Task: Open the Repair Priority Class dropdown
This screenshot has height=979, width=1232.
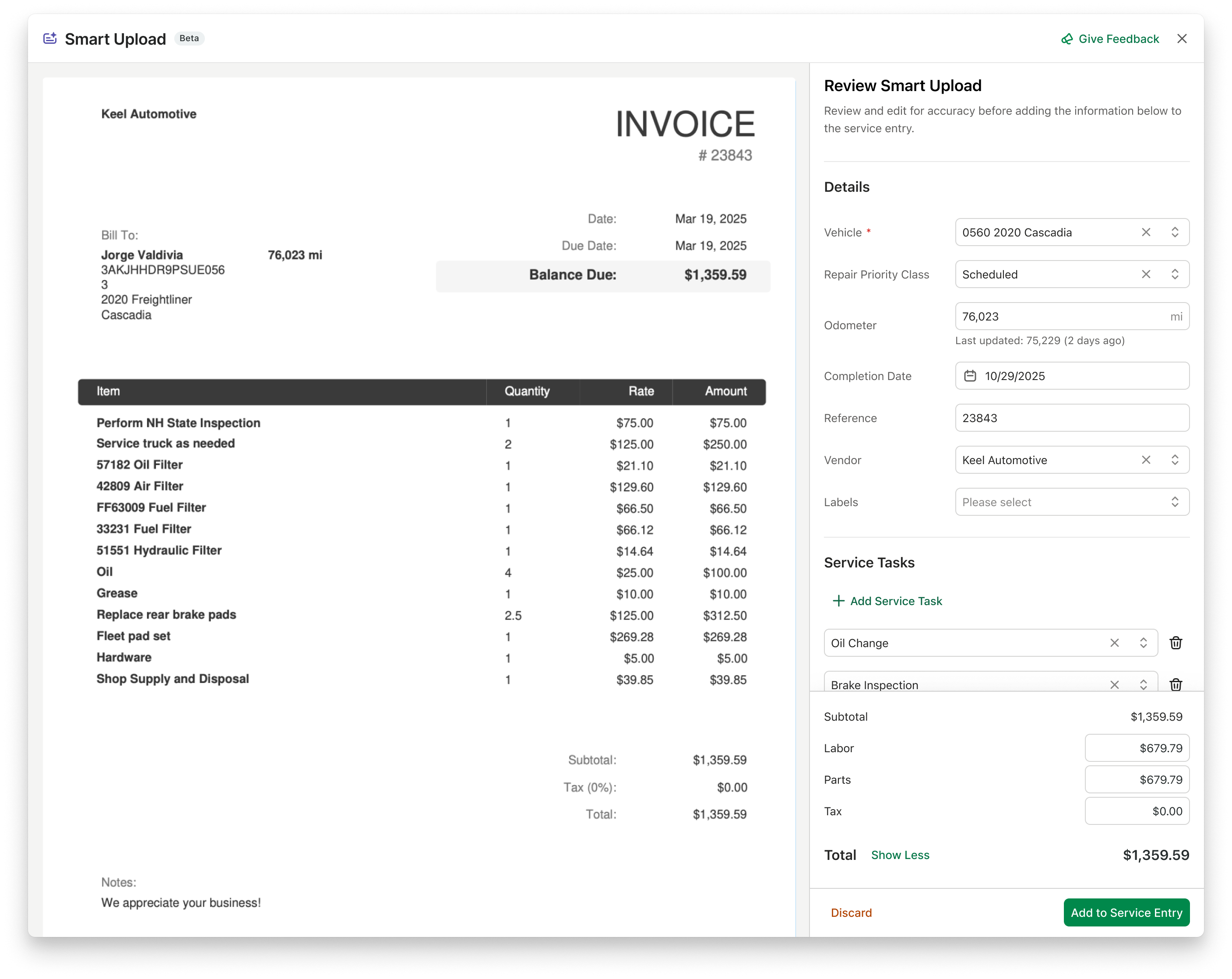Action: (x=1175, y=275)
